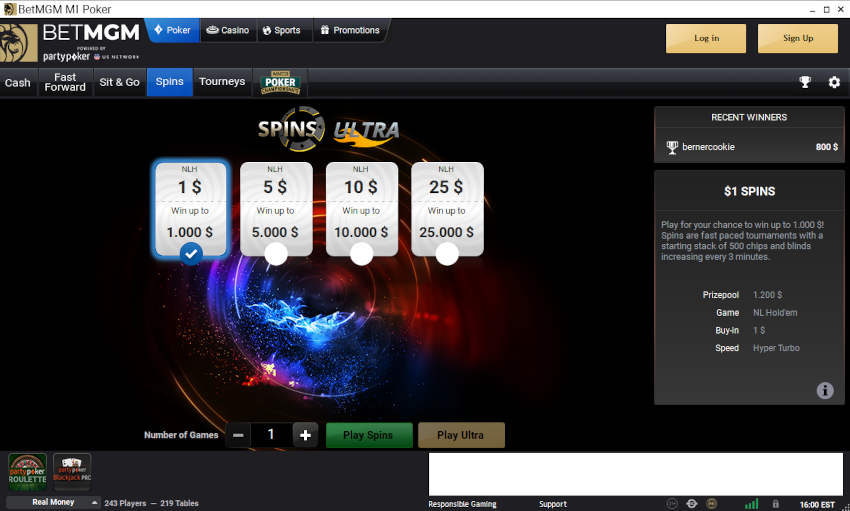
Task: Click the eye icon in status bar
Action: (692, 504)
